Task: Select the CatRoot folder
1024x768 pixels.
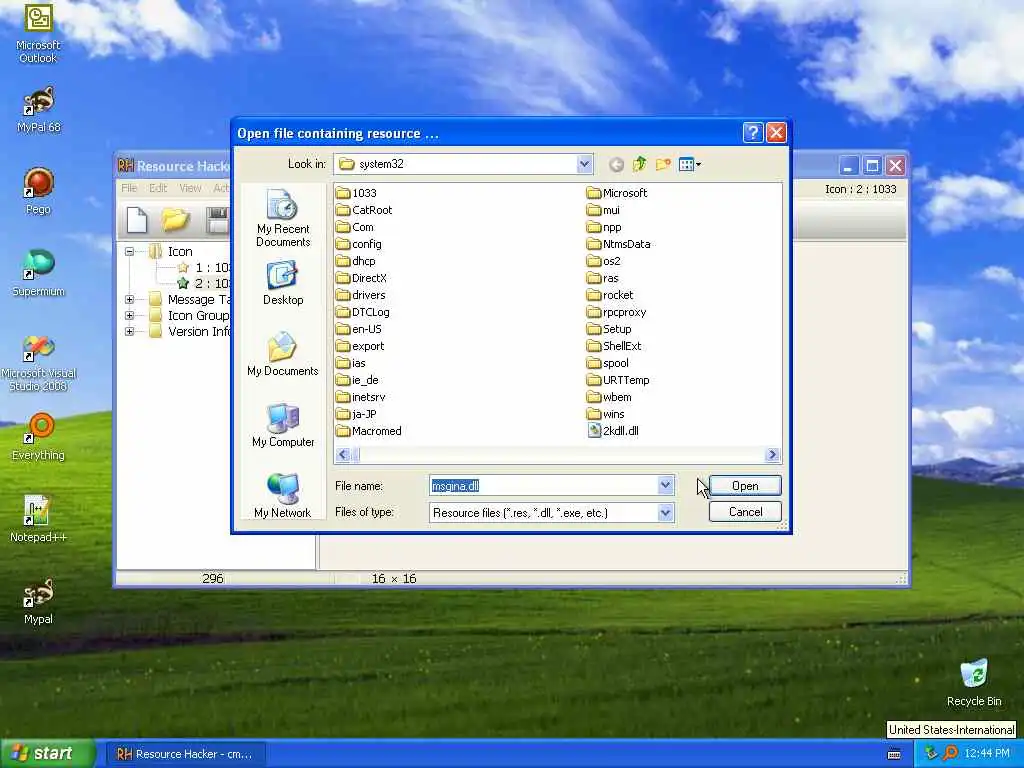Action: click(364, 210)
